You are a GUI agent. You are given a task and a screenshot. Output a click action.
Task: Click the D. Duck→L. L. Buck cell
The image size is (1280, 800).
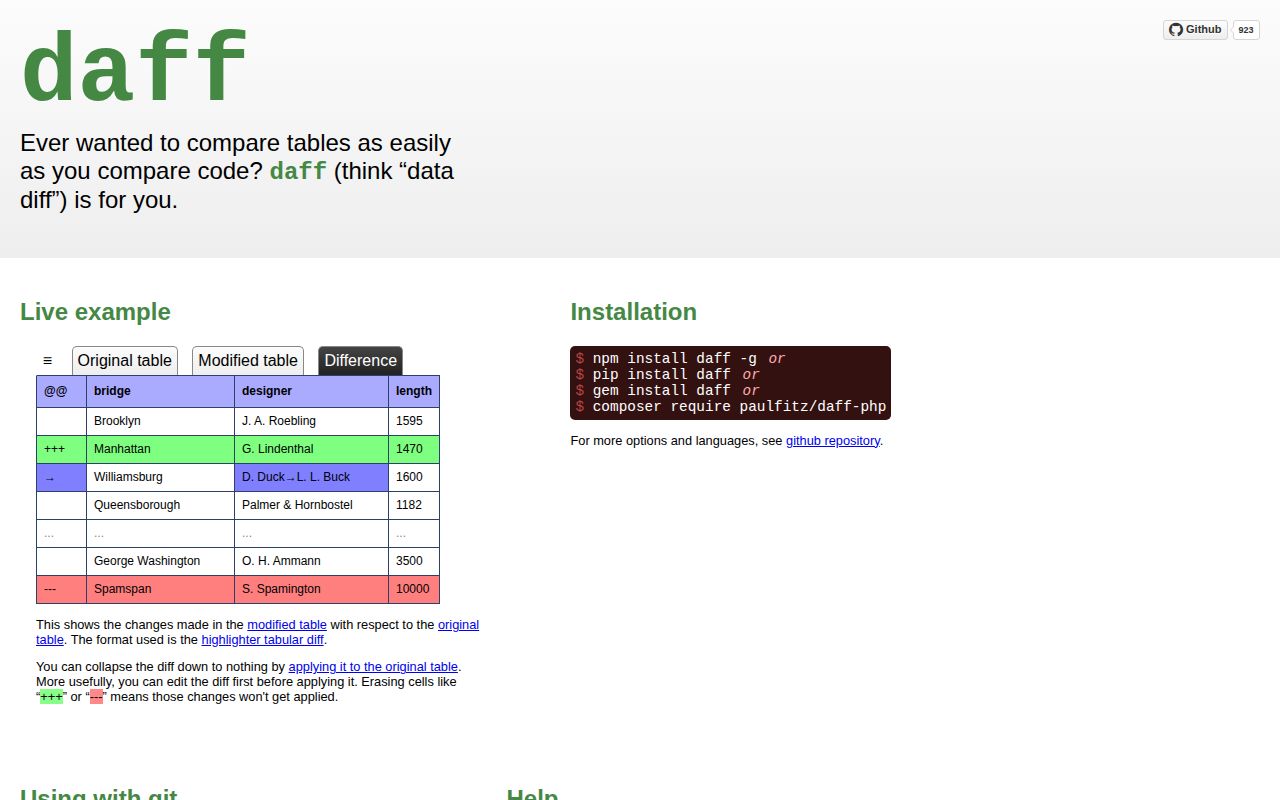312,478
